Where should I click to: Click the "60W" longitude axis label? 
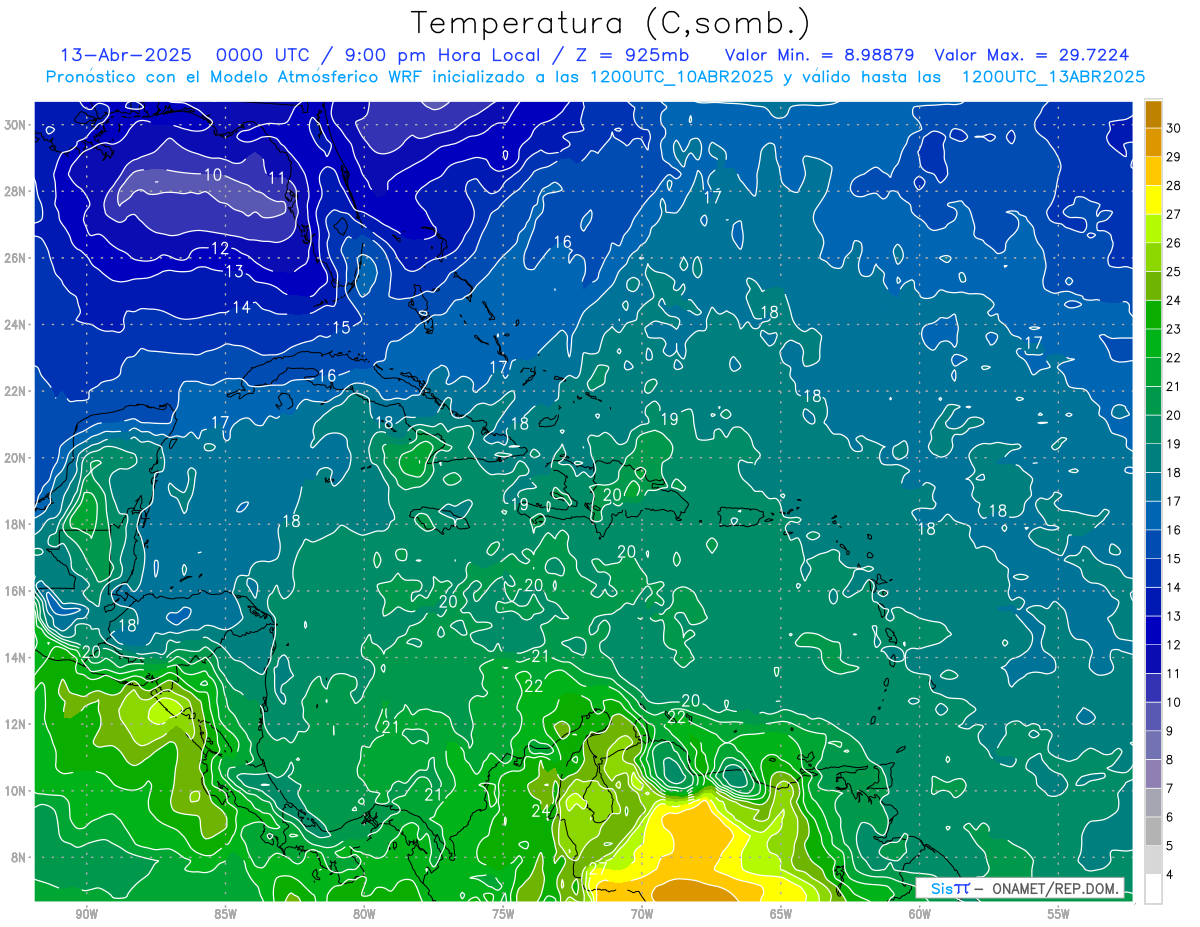920,914
